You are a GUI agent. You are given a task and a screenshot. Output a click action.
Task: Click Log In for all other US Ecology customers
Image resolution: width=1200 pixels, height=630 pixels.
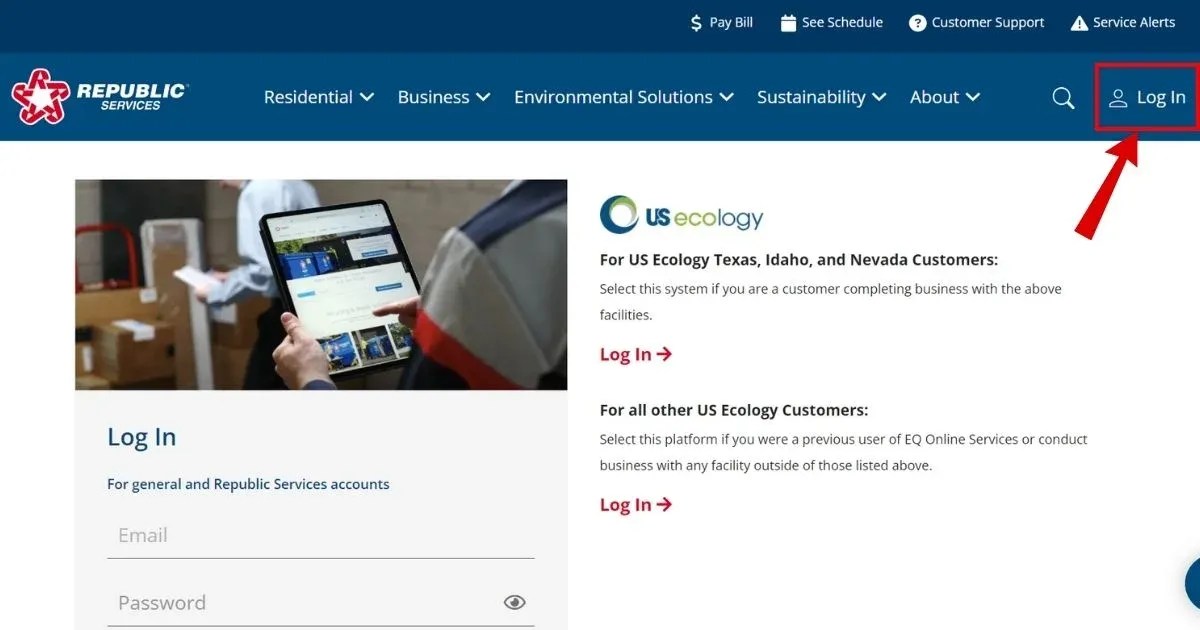pyautogui.click(x=635, y=505)
